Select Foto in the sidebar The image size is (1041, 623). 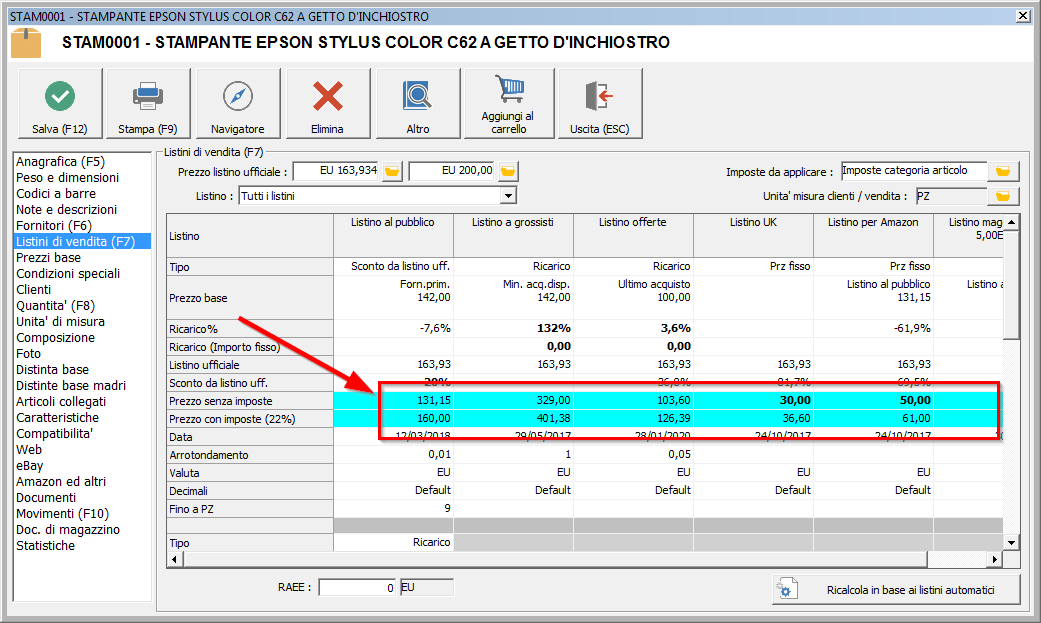29,353
